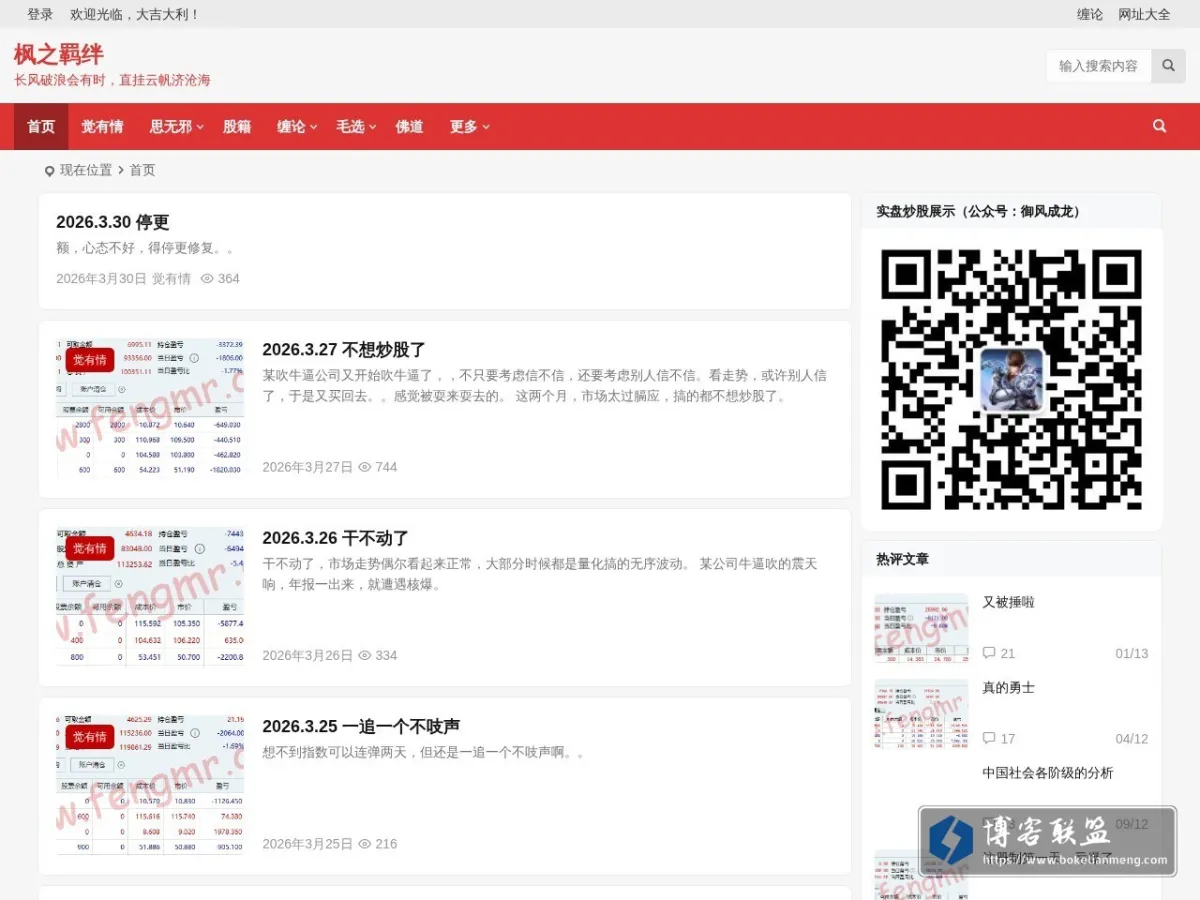Open hot article 真的勇士
The image size is (1200, 900).
coord(1008,688)
